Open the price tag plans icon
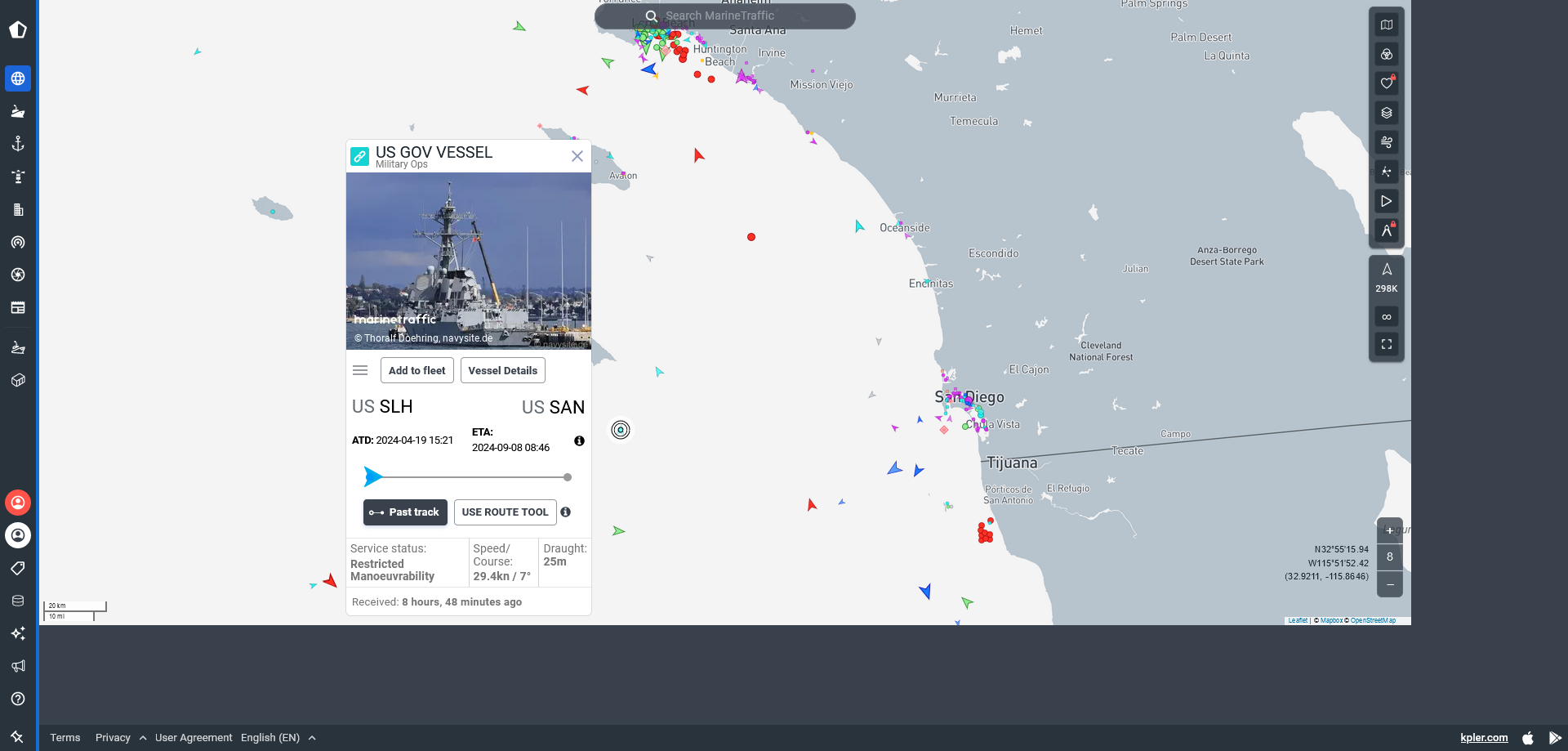This screenshot has width=1568, height=751. click(x=18, y=568)
